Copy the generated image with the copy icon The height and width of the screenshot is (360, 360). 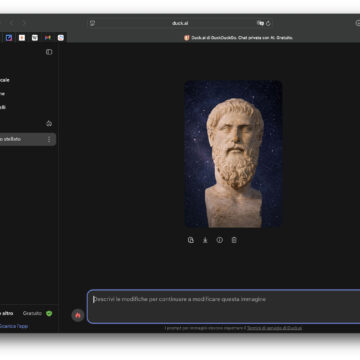pos(191,240)
